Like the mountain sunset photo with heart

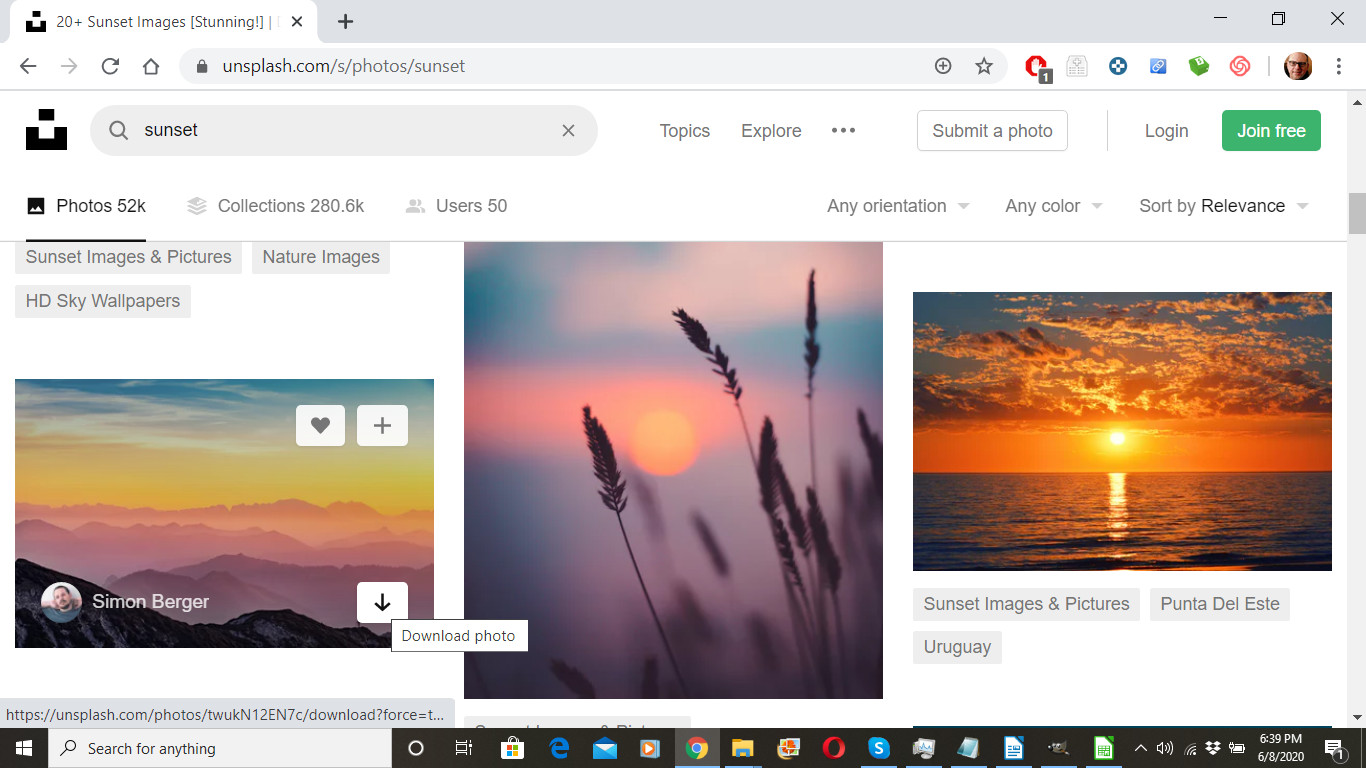pos(320,426)
